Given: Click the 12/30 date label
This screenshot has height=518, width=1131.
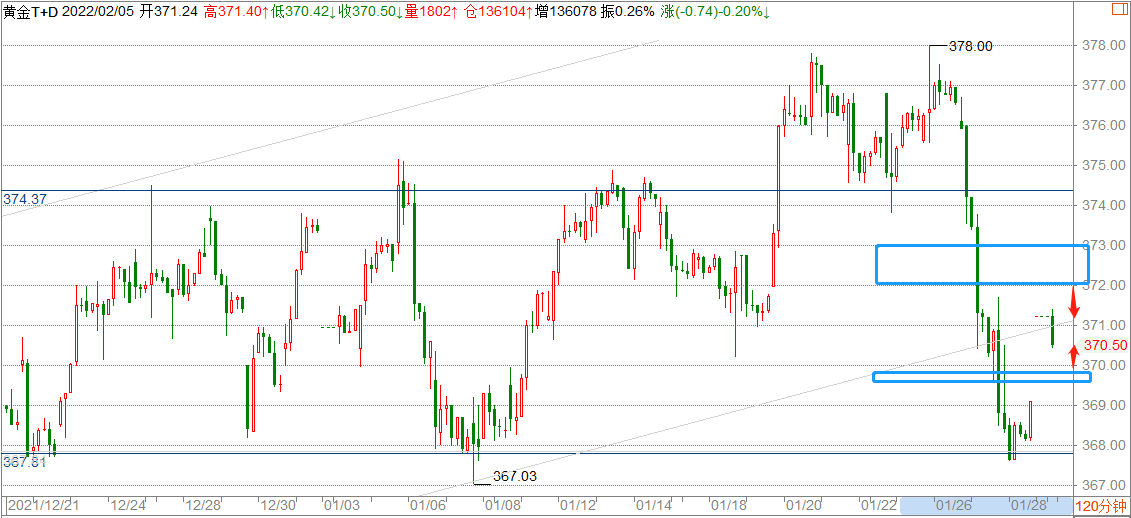Looking at the screenshot, I should pyautogui.click(x=276, y=506).
